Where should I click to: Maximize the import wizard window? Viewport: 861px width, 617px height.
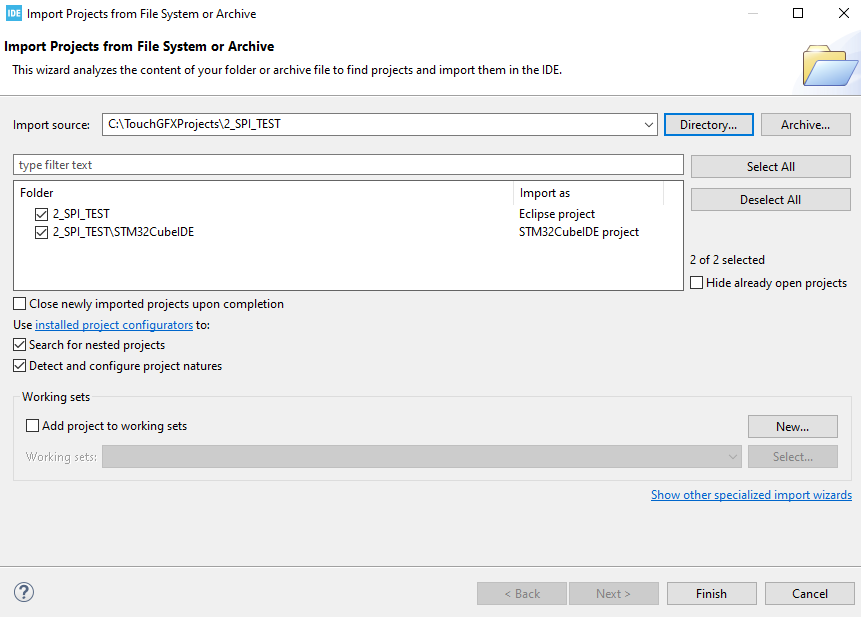pyautogui.click(x=798, y=14)
